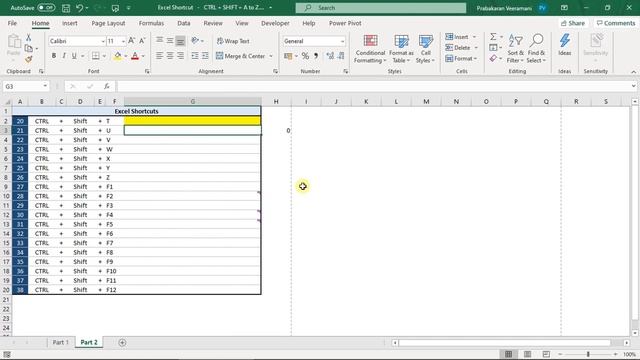The image size is (640, 360).
Task: Click the Increase Indent icon
Action: tap(205, 56)
